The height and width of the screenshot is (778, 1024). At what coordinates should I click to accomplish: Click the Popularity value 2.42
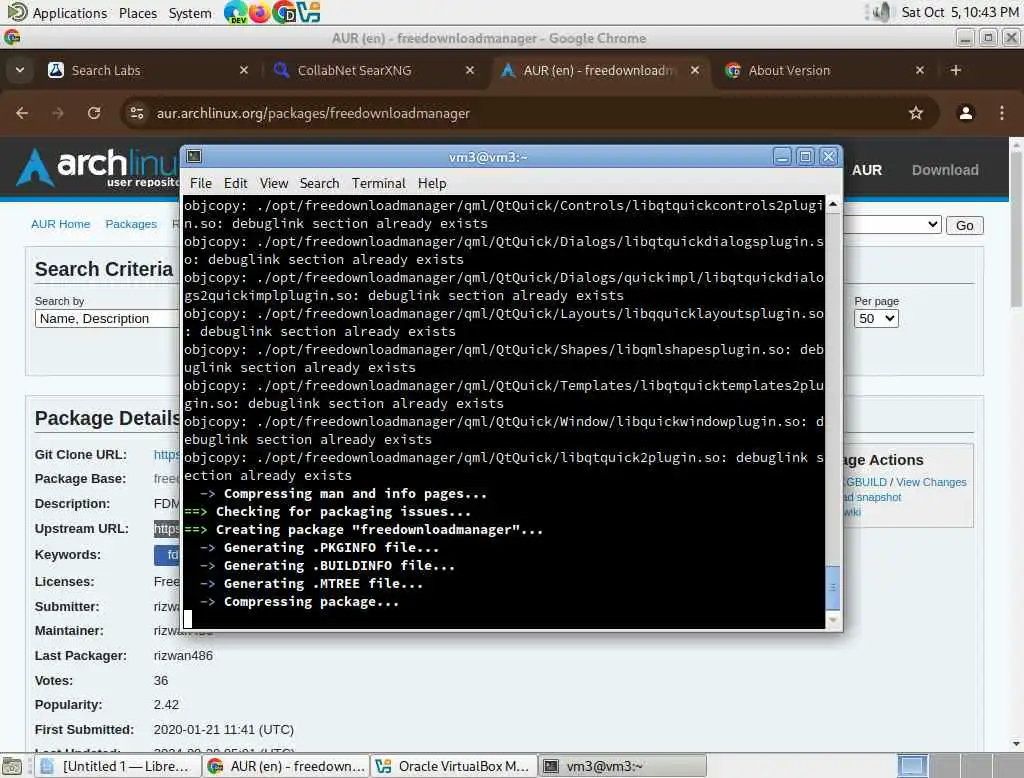pos(166,704)
